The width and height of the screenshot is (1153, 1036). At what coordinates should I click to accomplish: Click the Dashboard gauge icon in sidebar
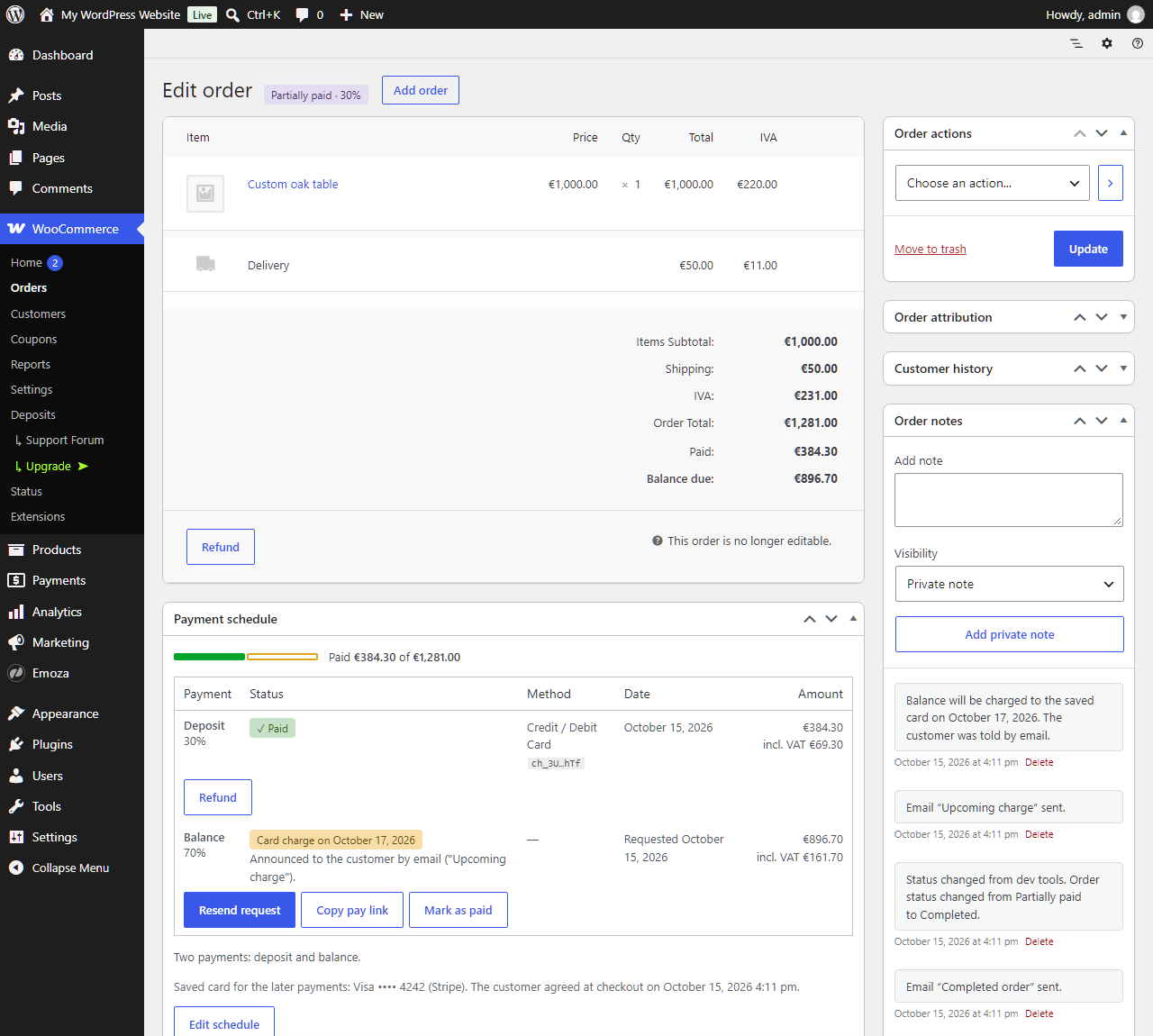(16, 55)
